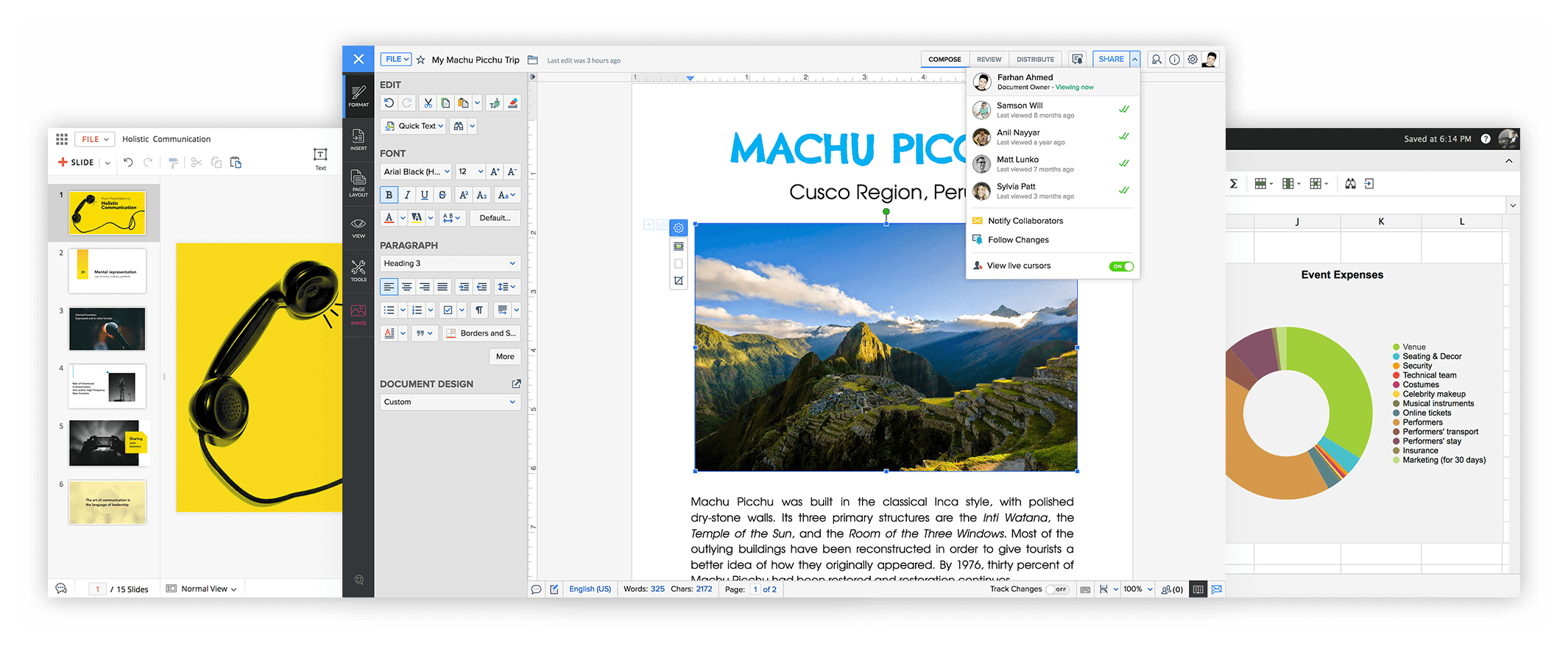1568x649 pixels.
Task: Click the Cut scissors icon in Edit panel
Action: pos(428,103)
